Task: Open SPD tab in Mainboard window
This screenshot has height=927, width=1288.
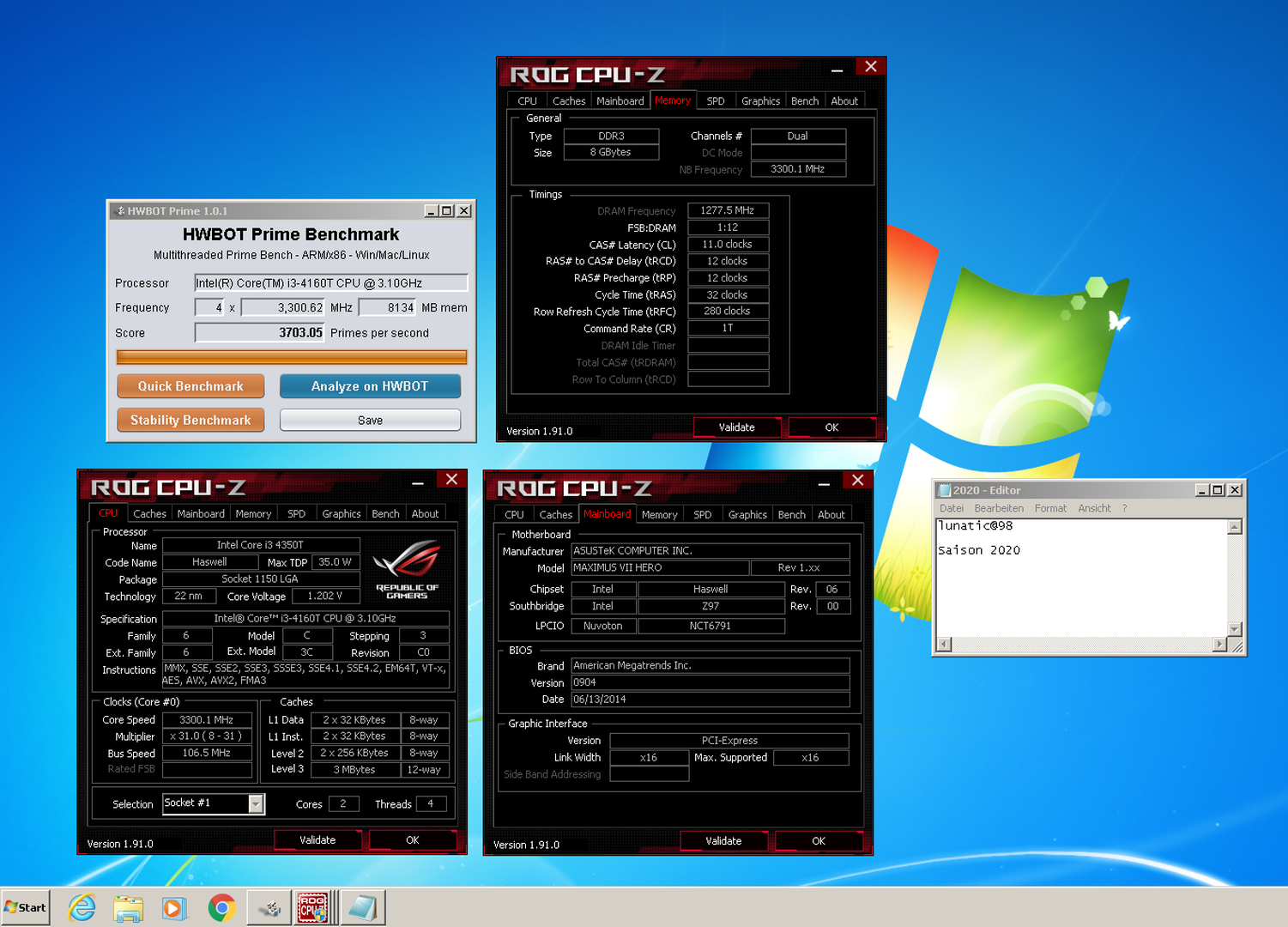Action: [x=703, y=515]
